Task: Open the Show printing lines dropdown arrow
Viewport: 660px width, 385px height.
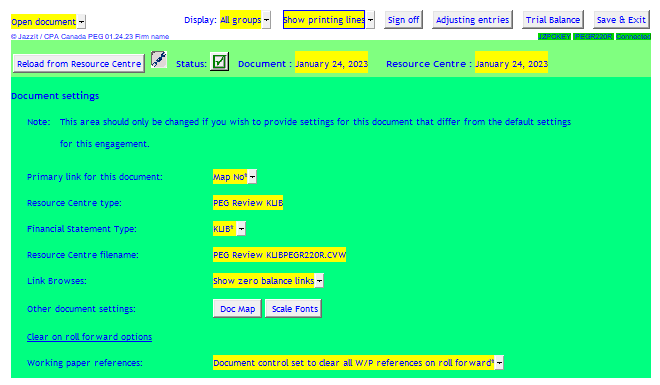Action: pos(370,20)
